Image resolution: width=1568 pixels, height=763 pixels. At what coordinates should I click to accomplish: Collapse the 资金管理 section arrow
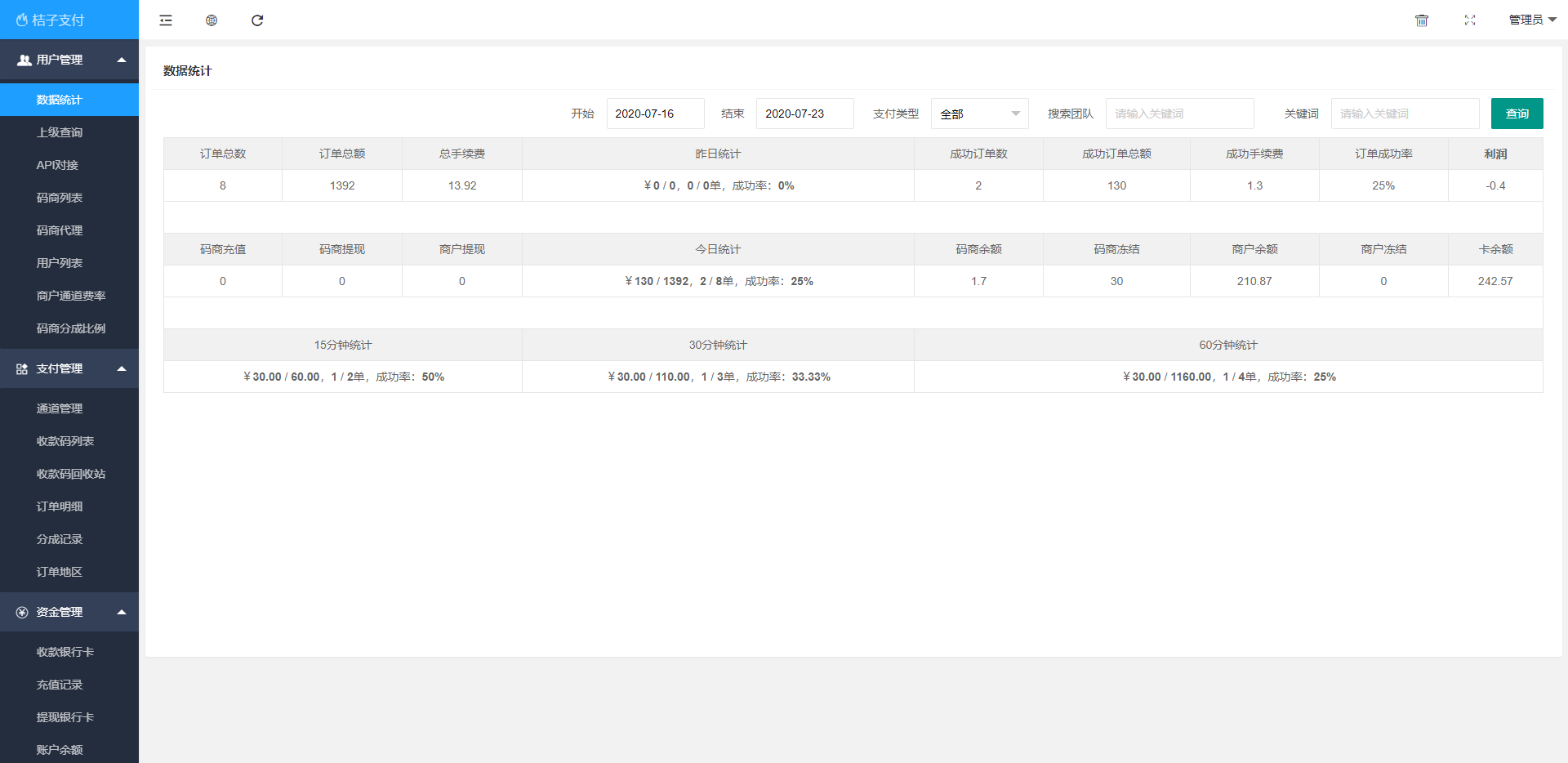pos(122,613)
